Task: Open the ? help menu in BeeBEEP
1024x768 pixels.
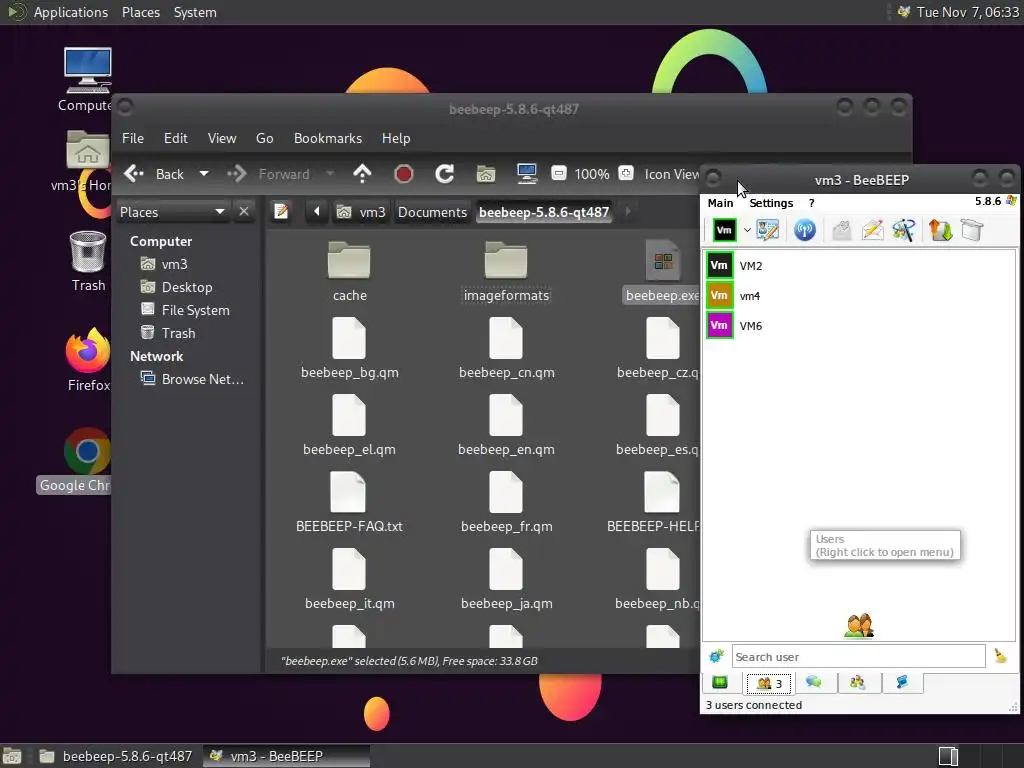Action: tap(812, 203)
